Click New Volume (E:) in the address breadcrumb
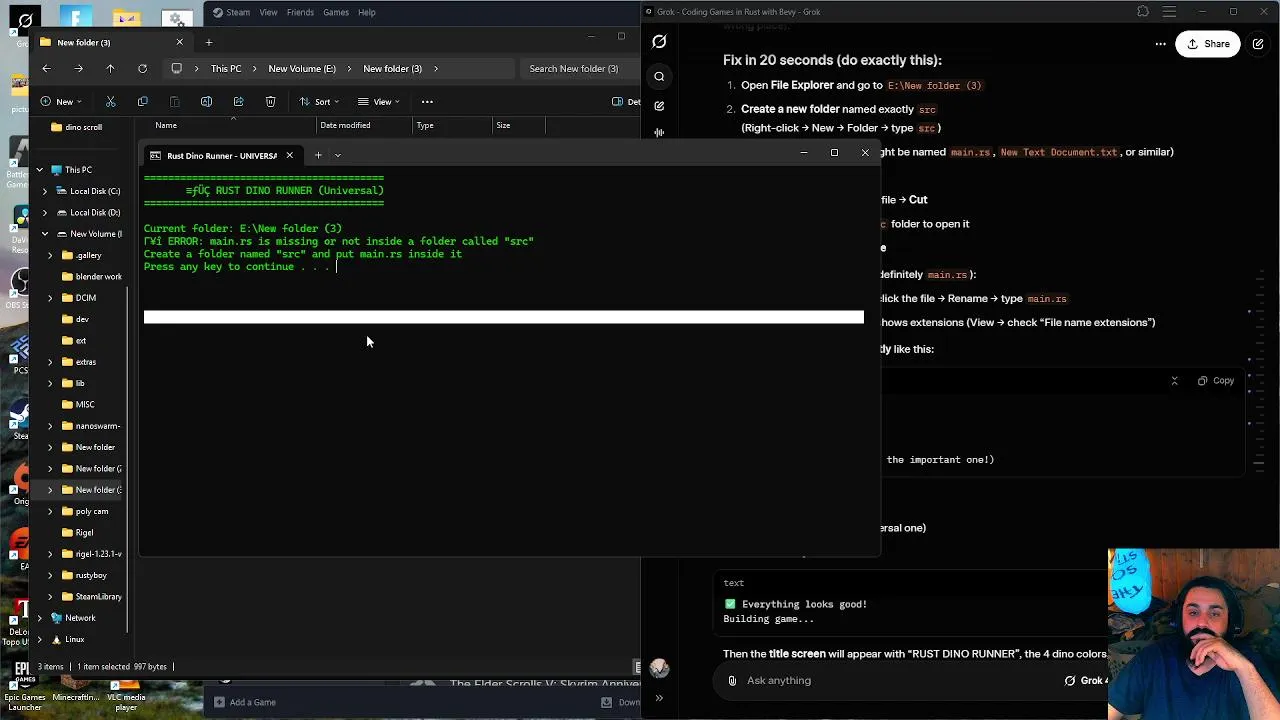Image resolution: width=1280 pixels, height=720 pixels. 302,68
